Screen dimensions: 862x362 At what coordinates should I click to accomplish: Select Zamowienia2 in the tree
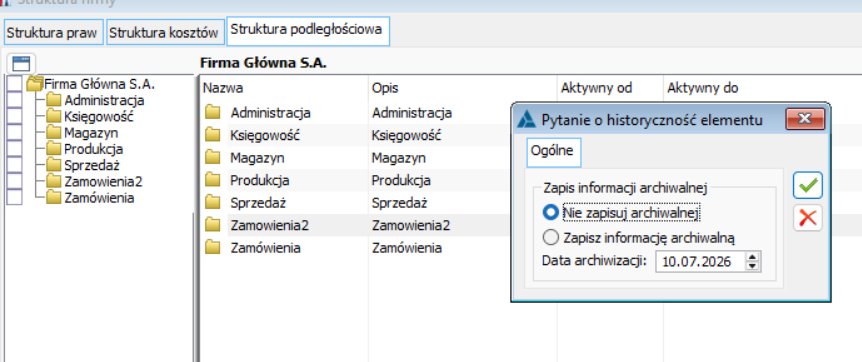pyautogui.click(x=103, y=182)
